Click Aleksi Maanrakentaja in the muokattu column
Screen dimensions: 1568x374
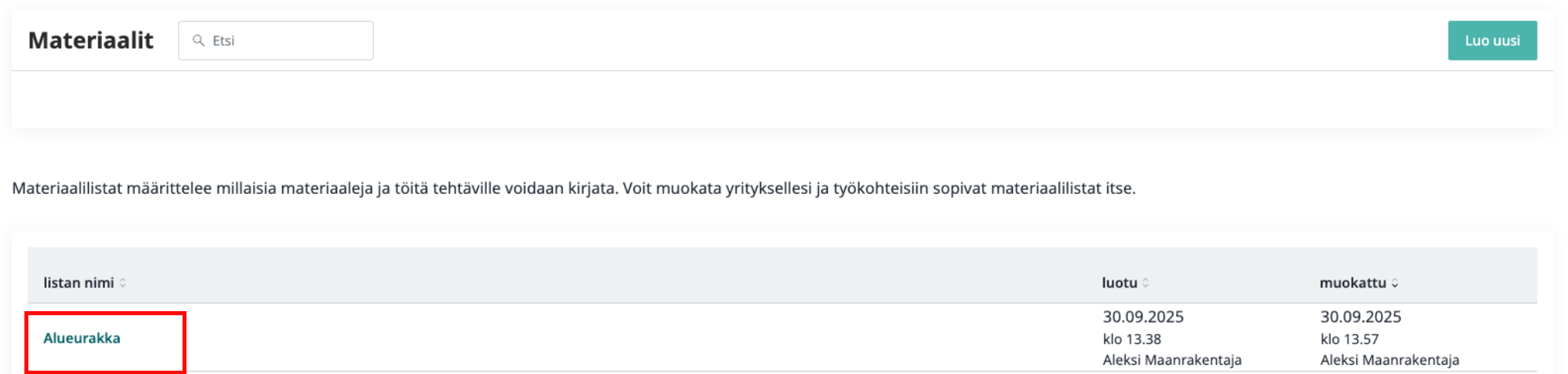pos(1389,359)
